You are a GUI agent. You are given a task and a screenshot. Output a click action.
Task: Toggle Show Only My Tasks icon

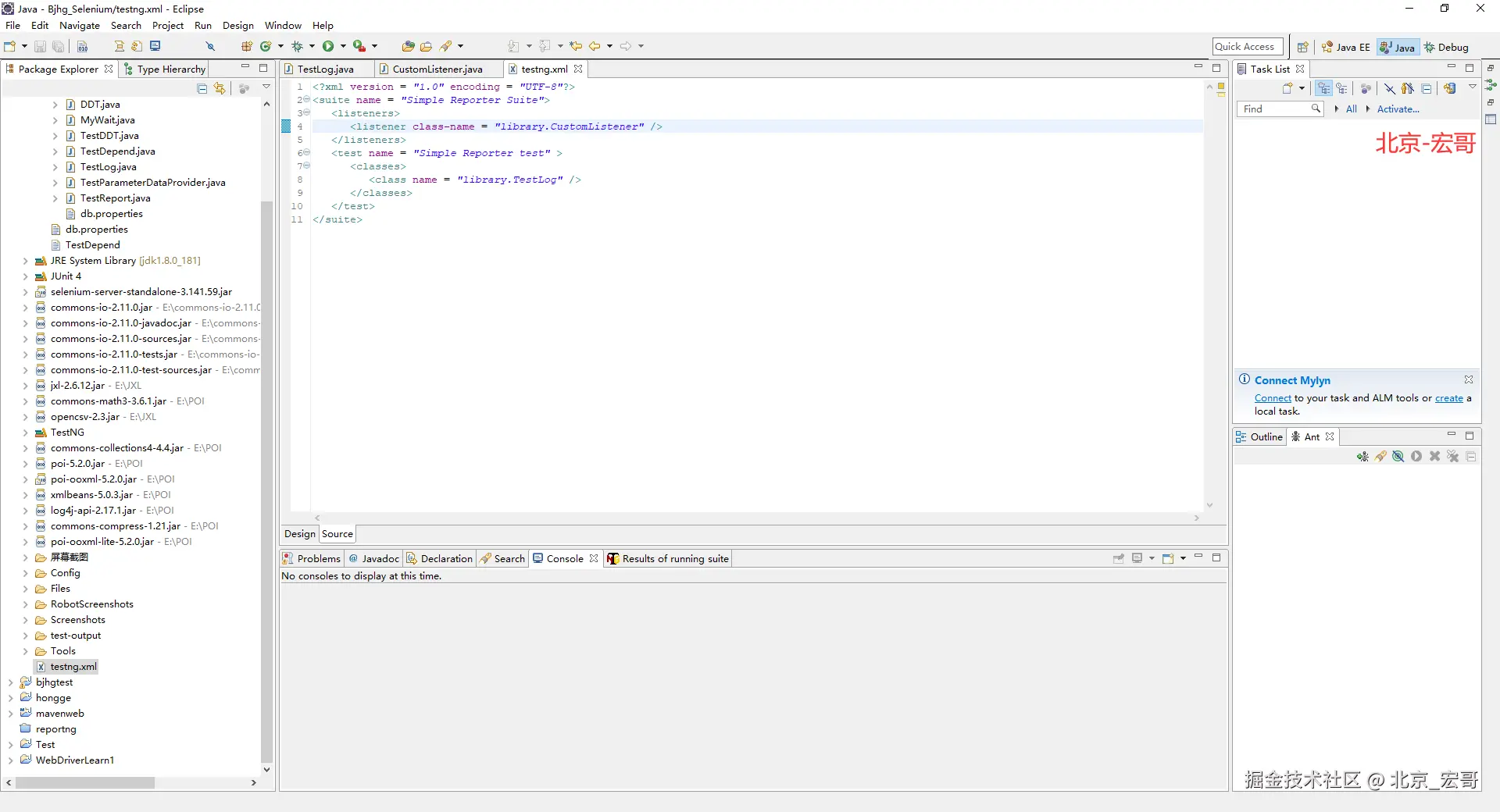(x=1408, y=88)
